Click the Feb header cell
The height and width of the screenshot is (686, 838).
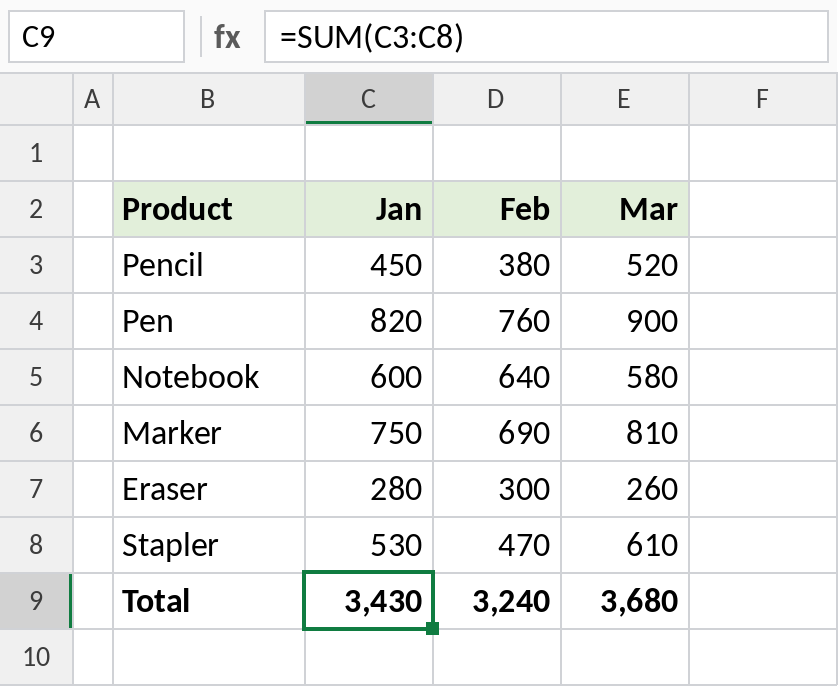497,209
